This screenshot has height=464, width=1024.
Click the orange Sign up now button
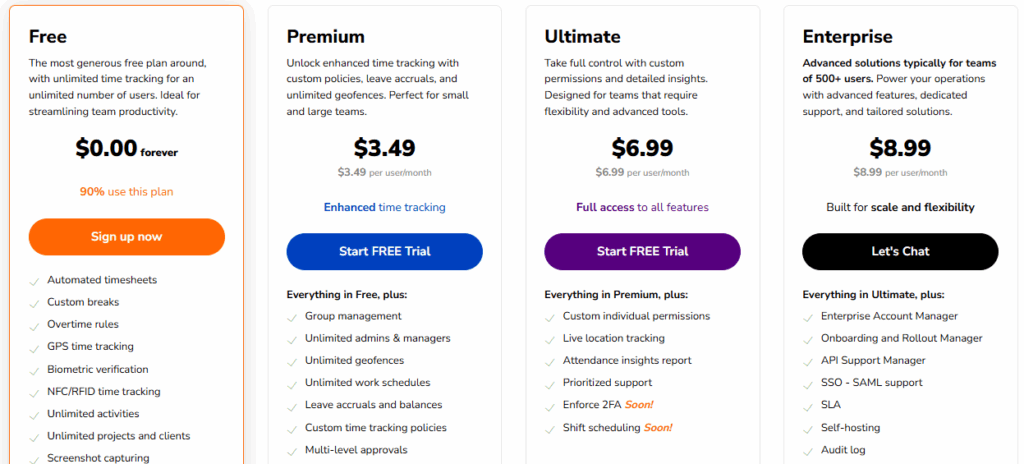[127, 237]
